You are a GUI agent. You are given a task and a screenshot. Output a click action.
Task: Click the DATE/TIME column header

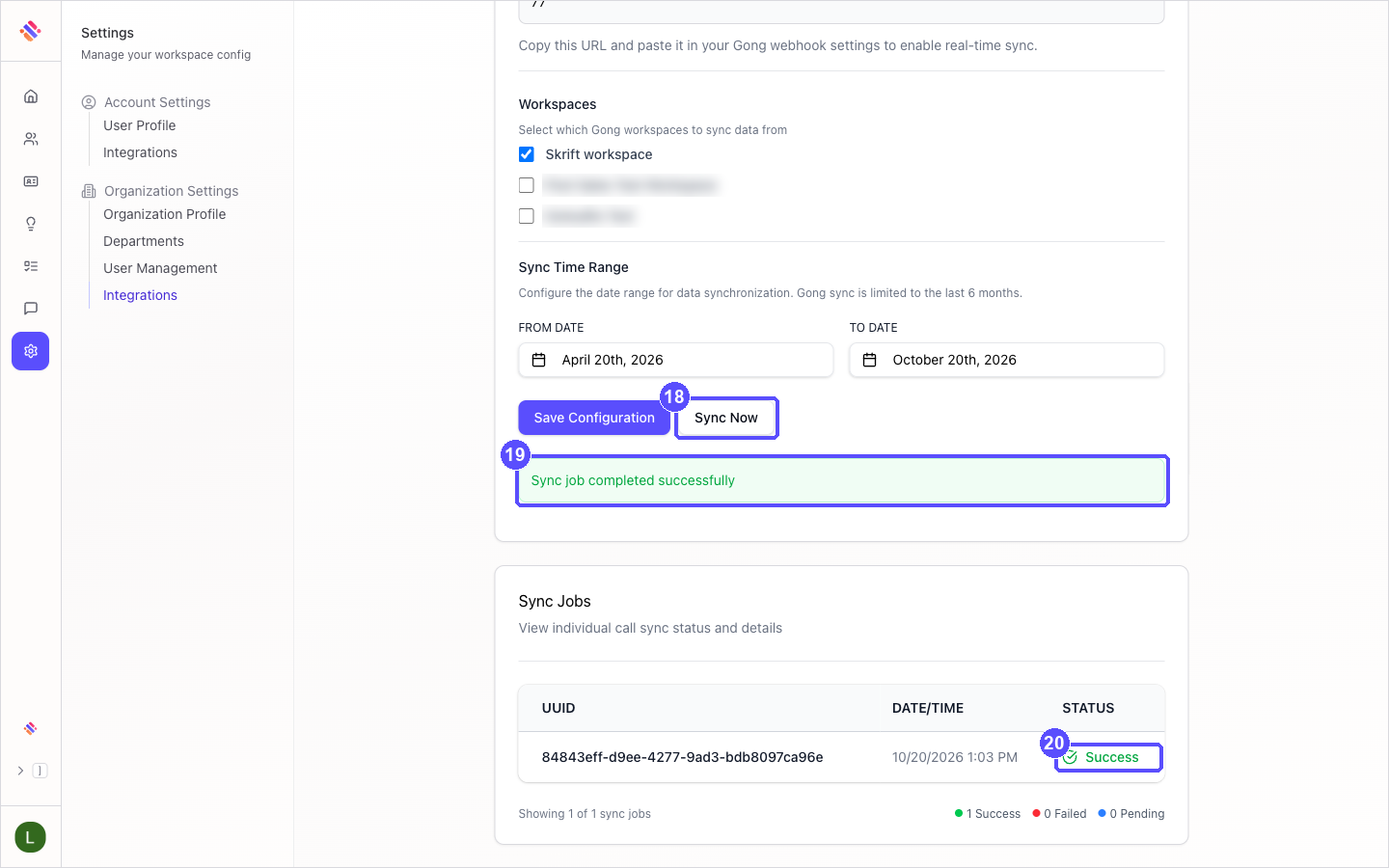click(x=928, y=708)
